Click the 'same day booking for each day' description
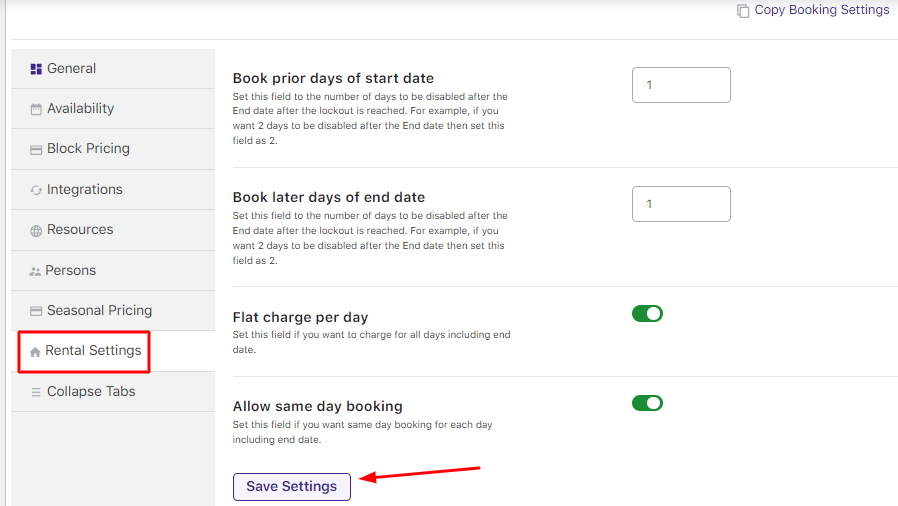 362,432
